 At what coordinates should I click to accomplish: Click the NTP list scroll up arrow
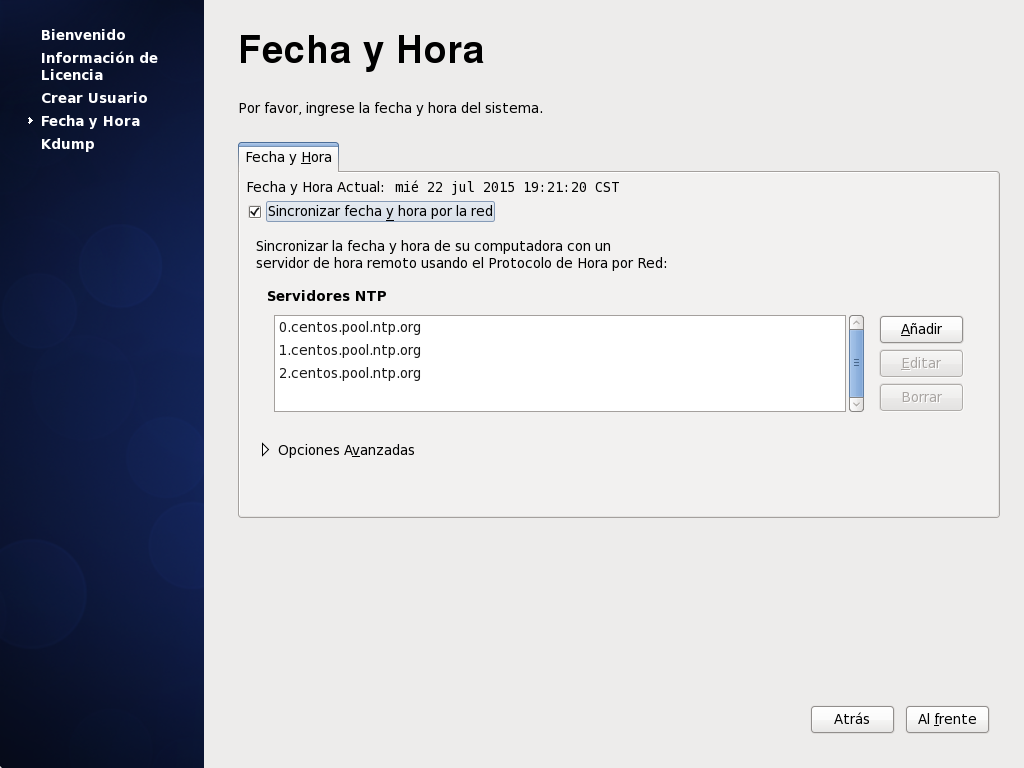856,323
